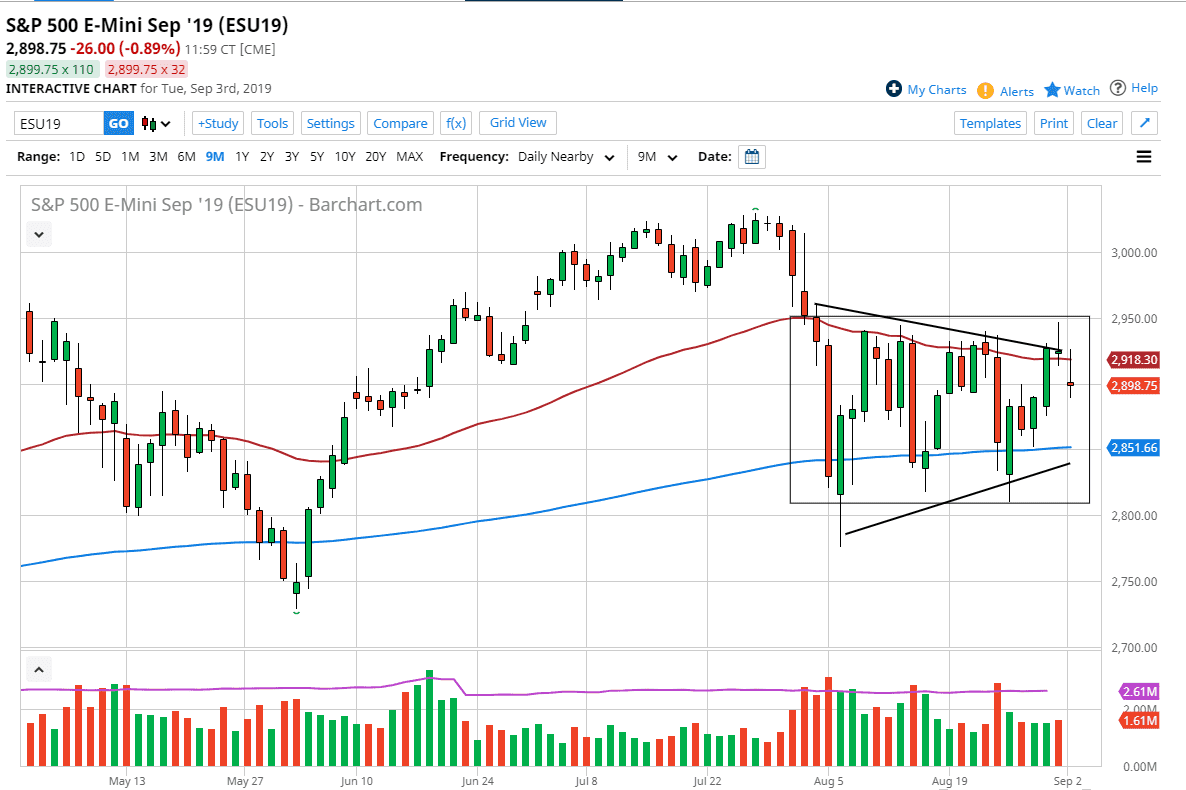Collapse the volume panel with its arrow
This screenshot has width=1186, height=790.
pyautogui.click(x=38, y=668)
